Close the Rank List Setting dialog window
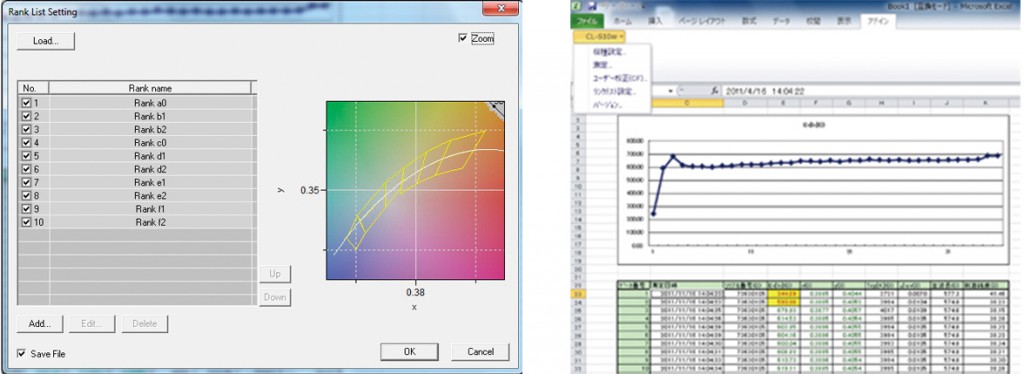Screen dimensions: 1024x374 [501, 8]
